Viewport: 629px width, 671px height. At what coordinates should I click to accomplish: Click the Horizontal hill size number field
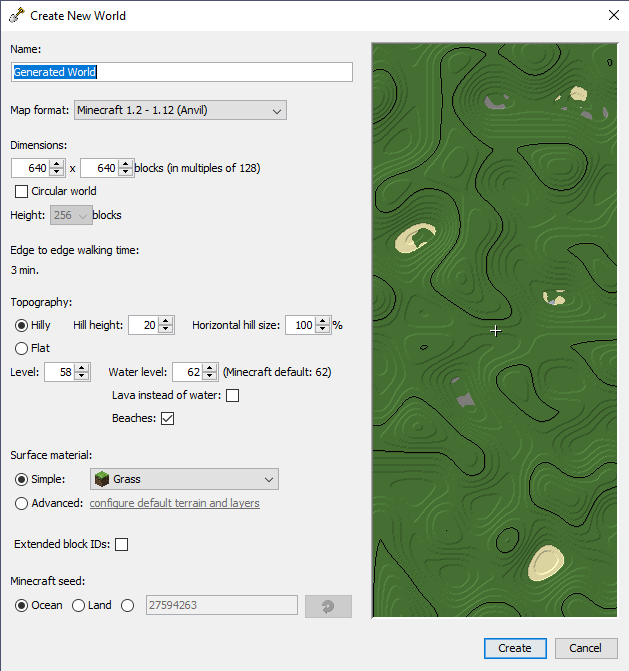pos(300,325)
